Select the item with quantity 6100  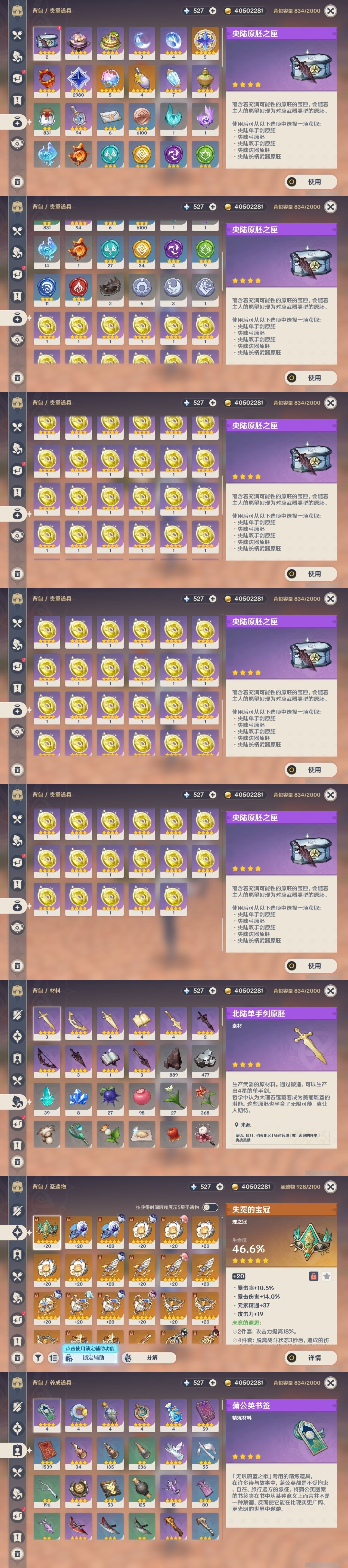point(142,119)
